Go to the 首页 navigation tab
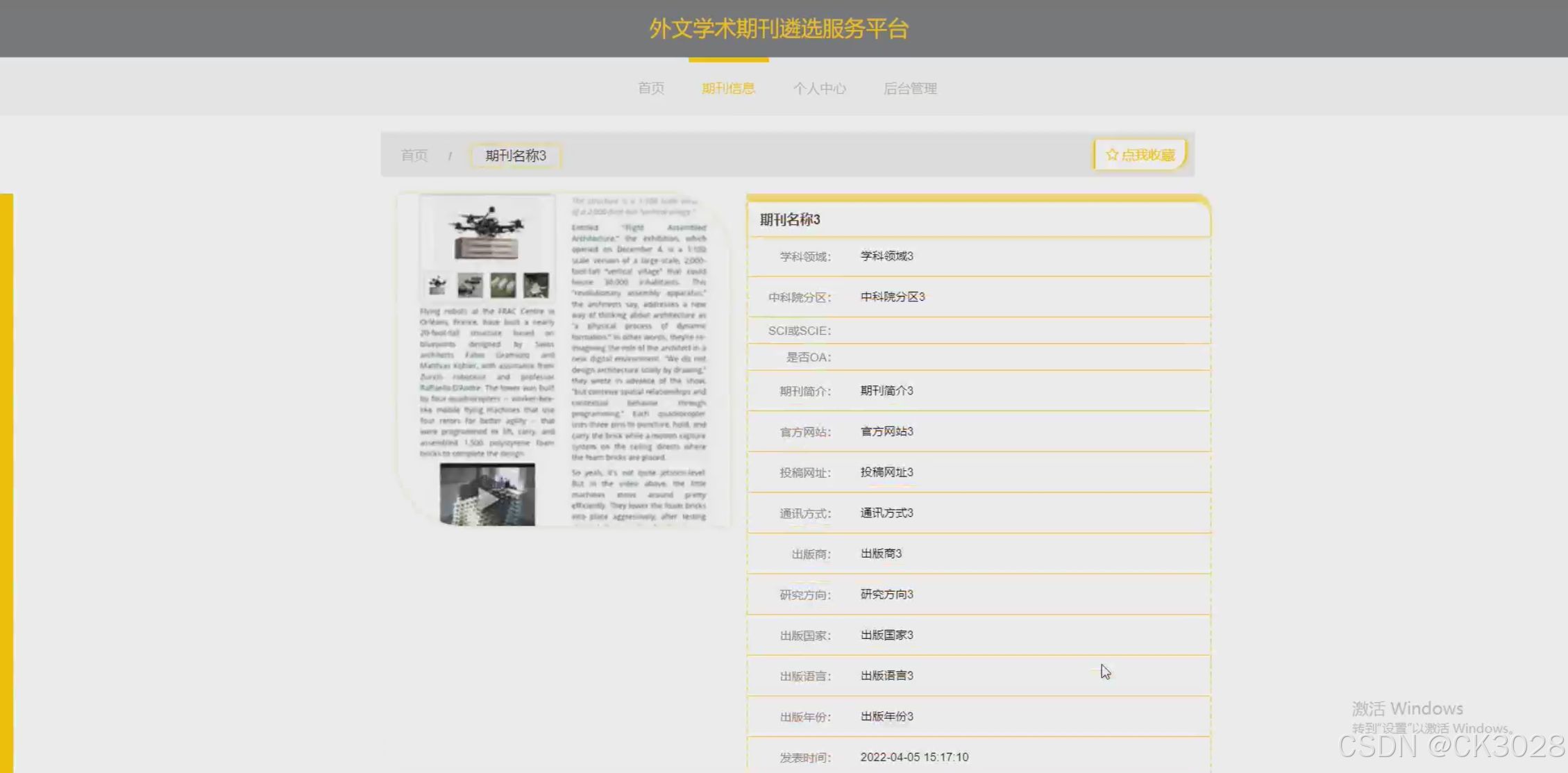1568x773 pixels. point(651,88)
